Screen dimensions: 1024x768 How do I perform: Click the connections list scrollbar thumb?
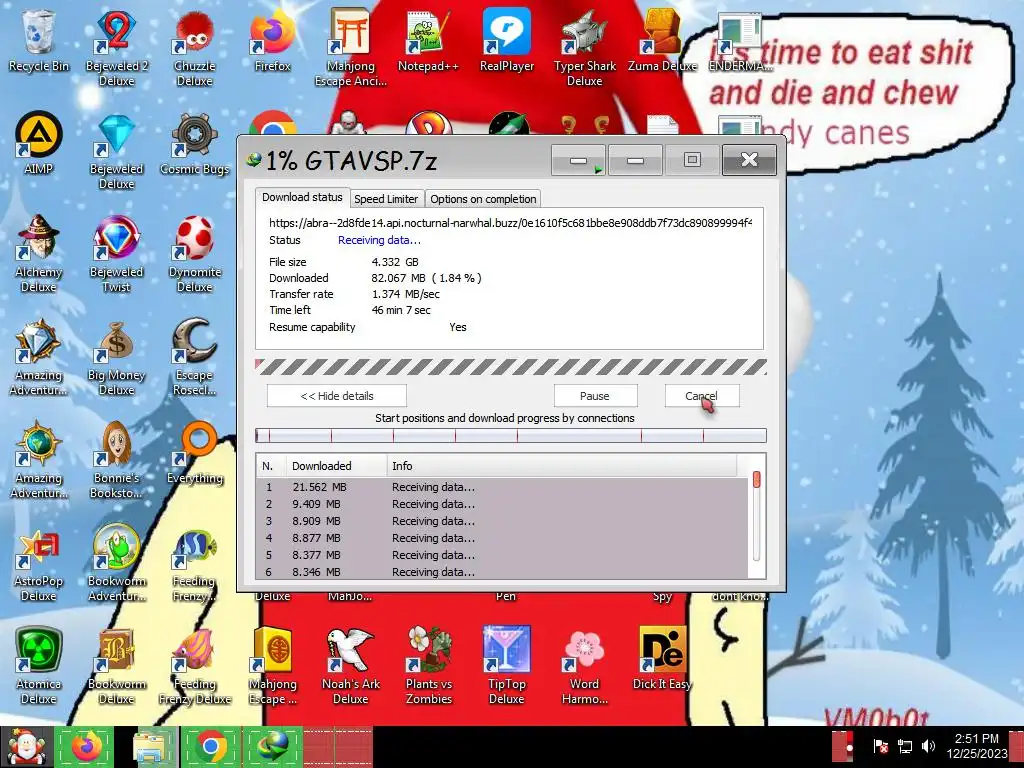pos(756,479)
